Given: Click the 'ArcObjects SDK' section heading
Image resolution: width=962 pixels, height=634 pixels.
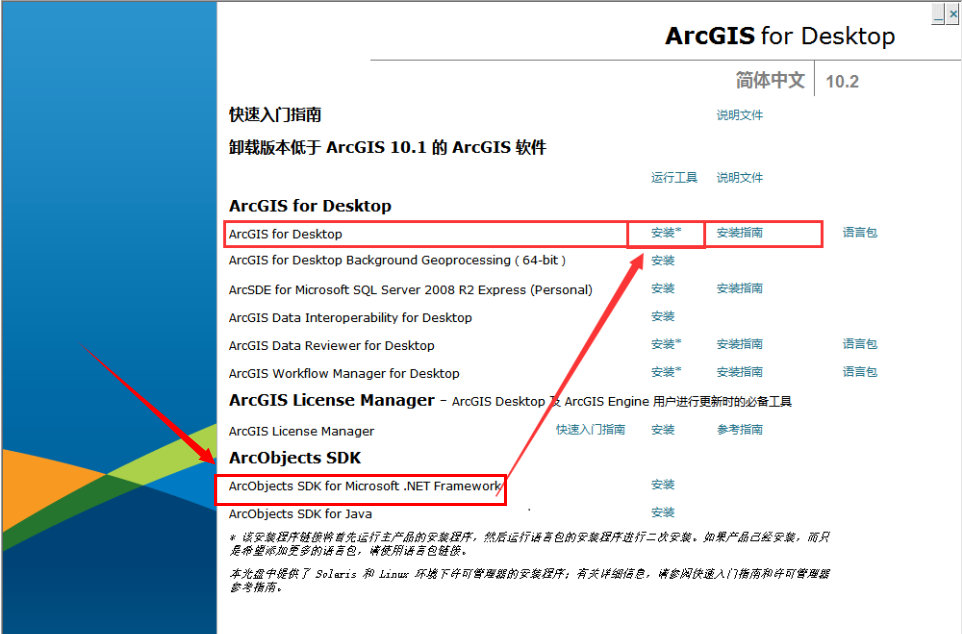Looking at the screenshot, I should (294, 458).
